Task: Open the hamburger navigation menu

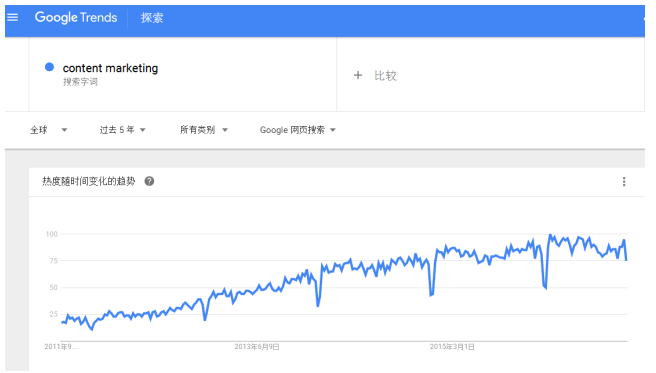Action: (13, 18)
